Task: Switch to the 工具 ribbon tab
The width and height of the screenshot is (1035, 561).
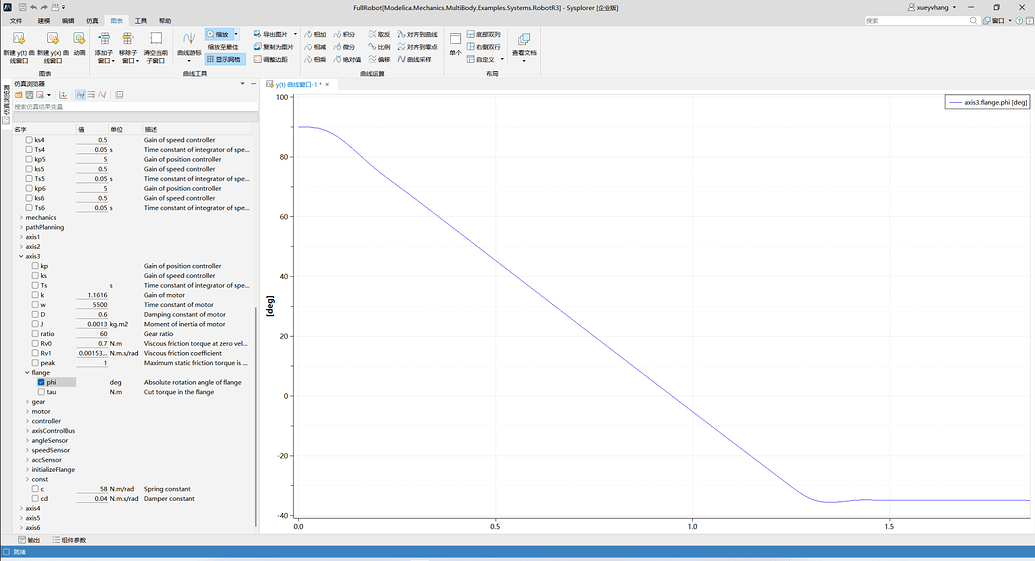Action: pyautogui.click(x=141, y=21)
